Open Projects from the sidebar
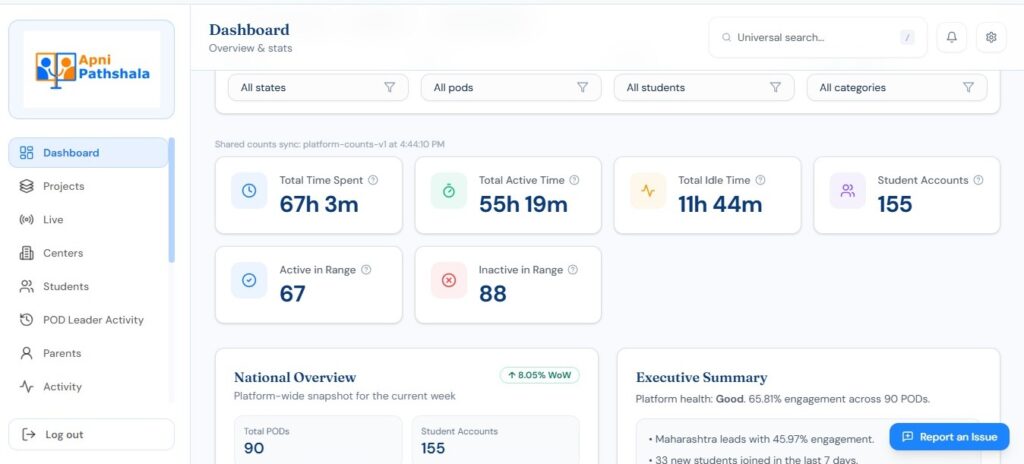1024x464 pixels. tap(88, 186)
